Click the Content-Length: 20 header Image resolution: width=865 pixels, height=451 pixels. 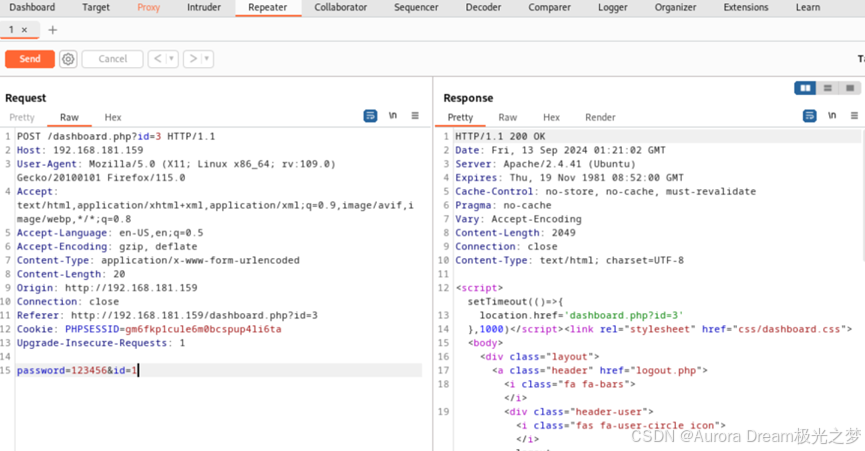pyautogui.click(x=71, y=274)
